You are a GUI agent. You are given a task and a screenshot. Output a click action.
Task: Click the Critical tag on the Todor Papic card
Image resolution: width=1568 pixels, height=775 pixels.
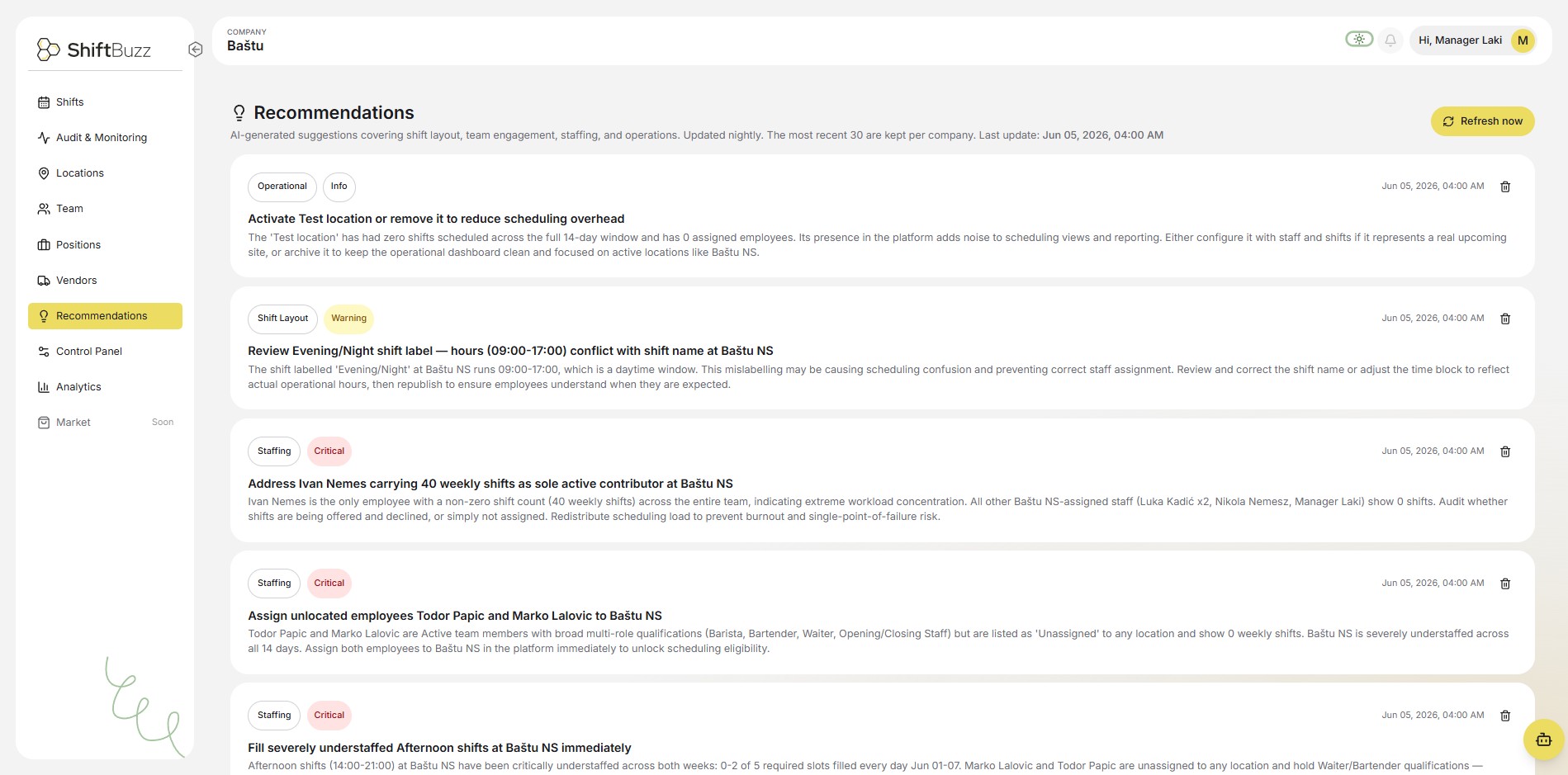329,584
